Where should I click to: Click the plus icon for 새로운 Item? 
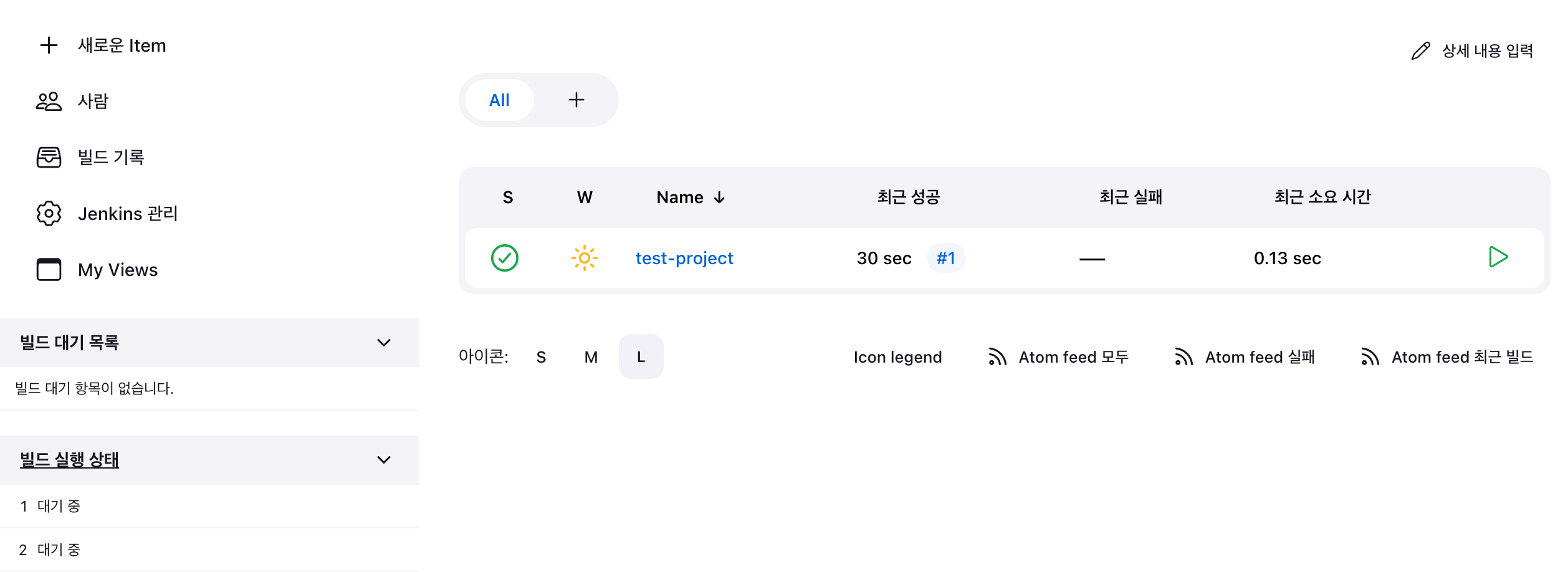click(x=49, y=45)
